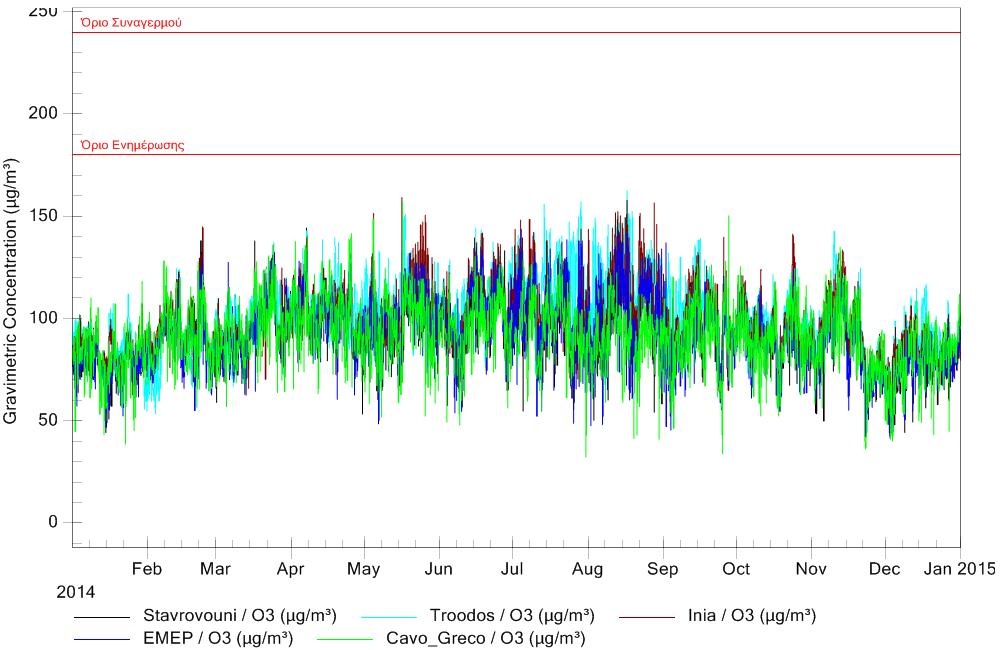Click the May x-axis label
1000x650 pixels.
point(364,569)
